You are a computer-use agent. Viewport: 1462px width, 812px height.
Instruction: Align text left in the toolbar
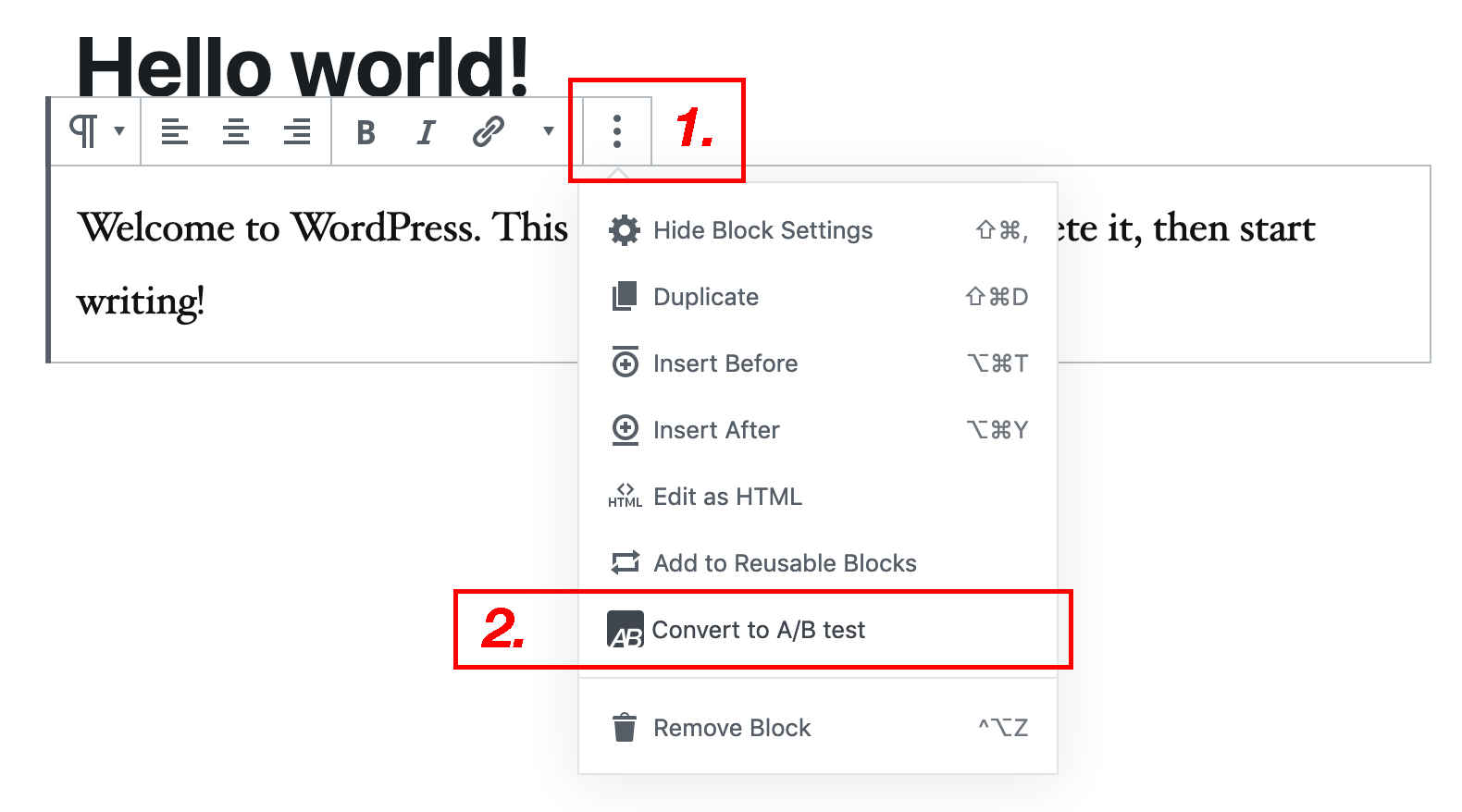(174, 131)
